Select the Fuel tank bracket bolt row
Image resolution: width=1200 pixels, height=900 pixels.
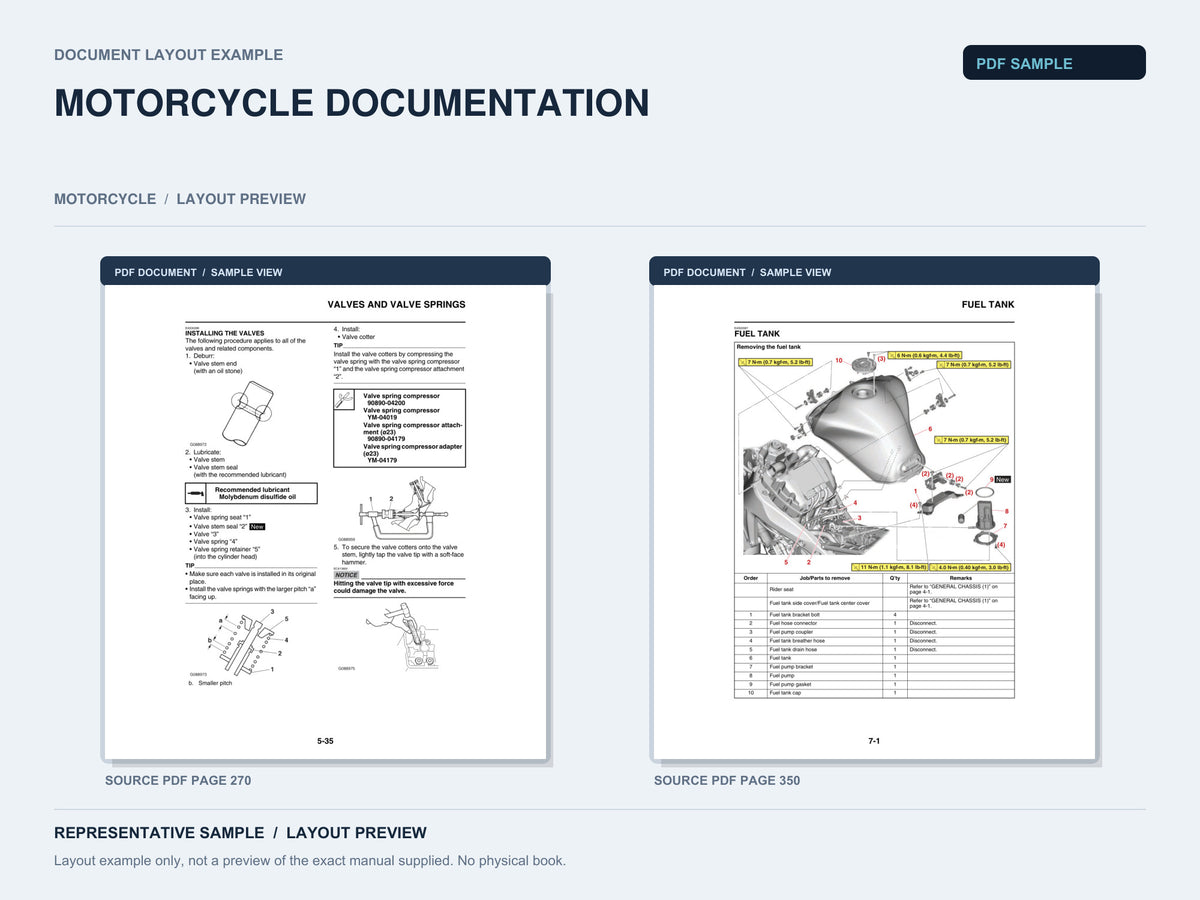pos(874,615)
